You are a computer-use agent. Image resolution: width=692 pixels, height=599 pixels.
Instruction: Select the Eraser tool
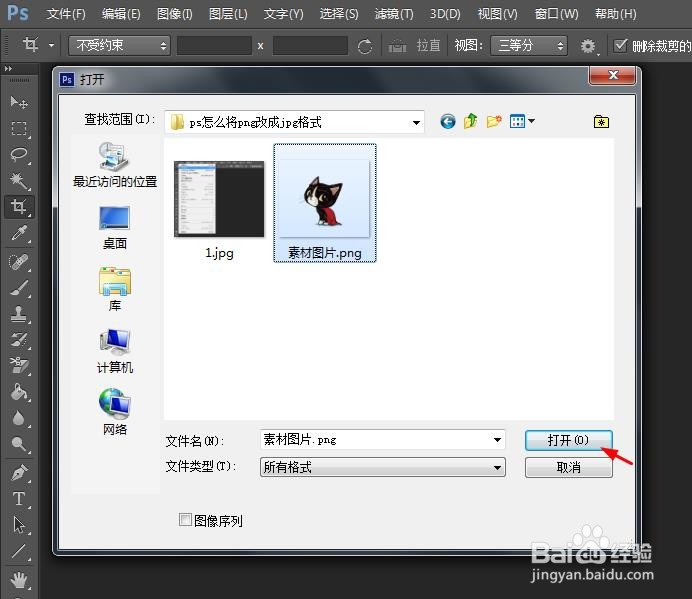(x=19, y=365)
